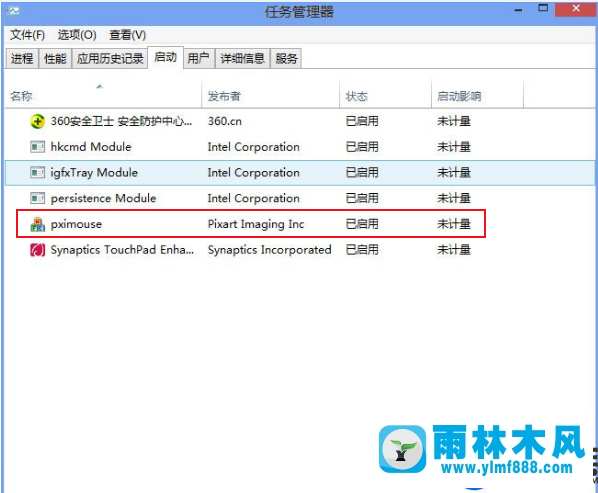Select the 启动 tab
598x493 pixels.
click(166, 58)
